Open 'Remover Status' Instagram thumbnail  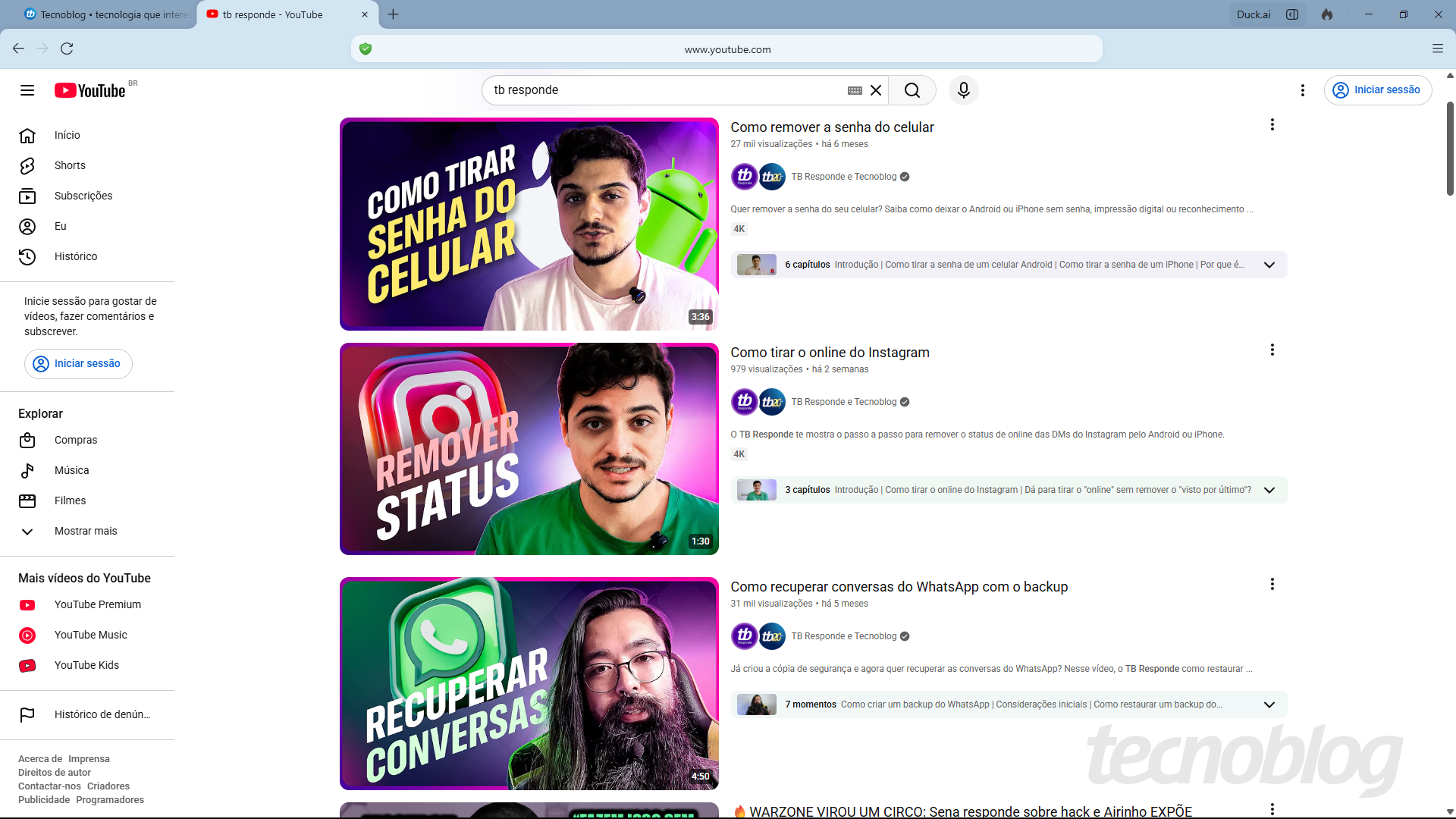529,449
